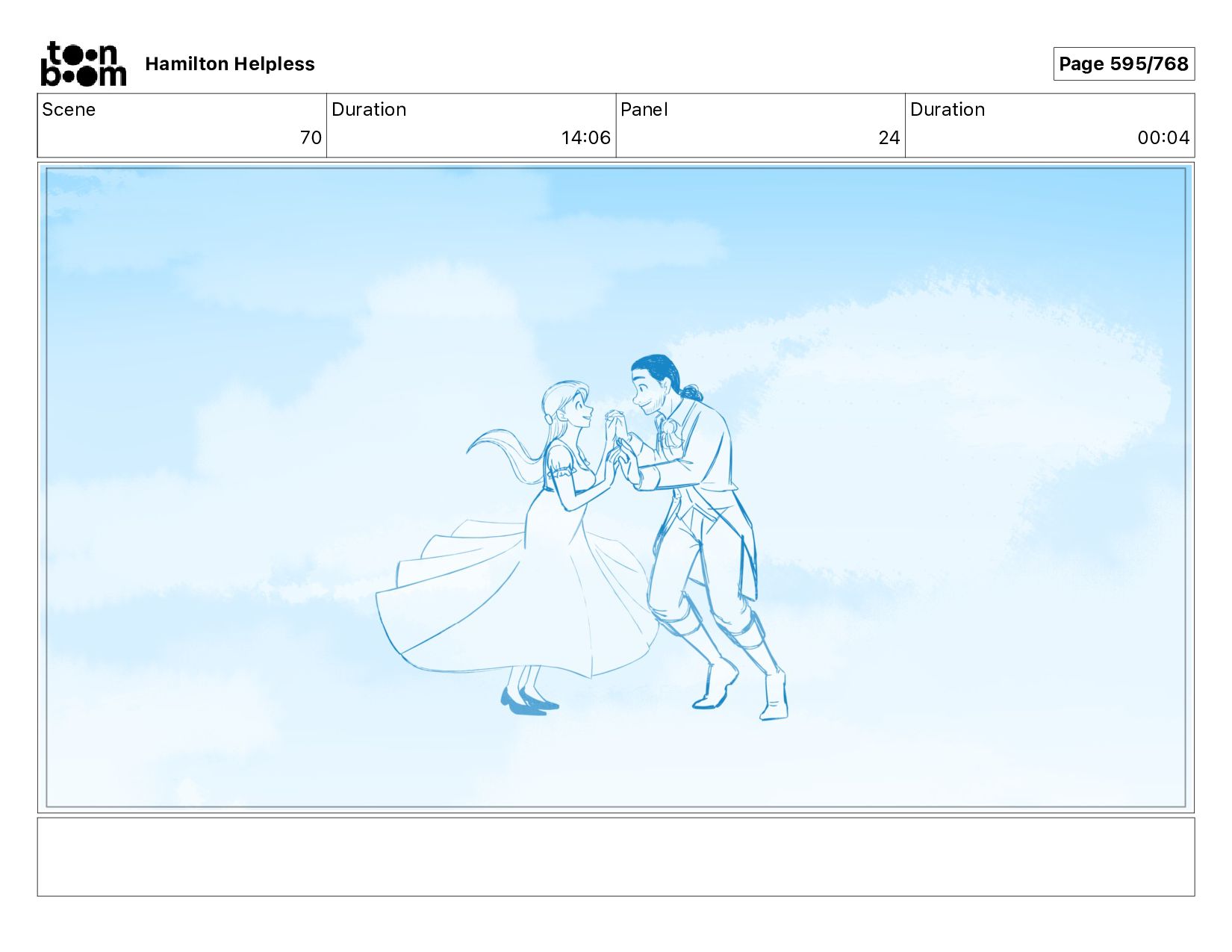1232x952 pixels.
Task: Select scene number '70'
Action: click(311, 137)
